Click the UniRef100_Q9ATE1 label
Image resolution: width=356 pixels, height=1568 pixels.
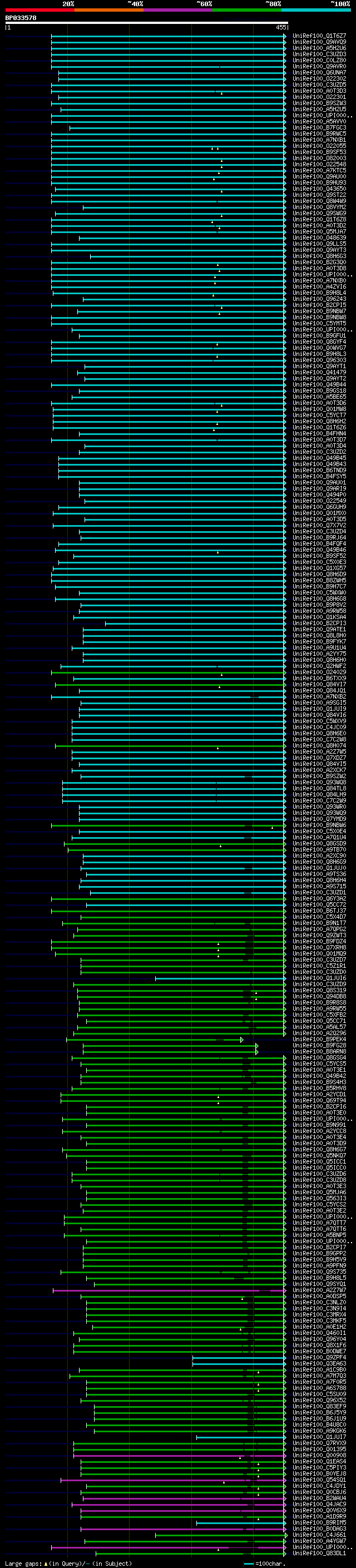319,630
